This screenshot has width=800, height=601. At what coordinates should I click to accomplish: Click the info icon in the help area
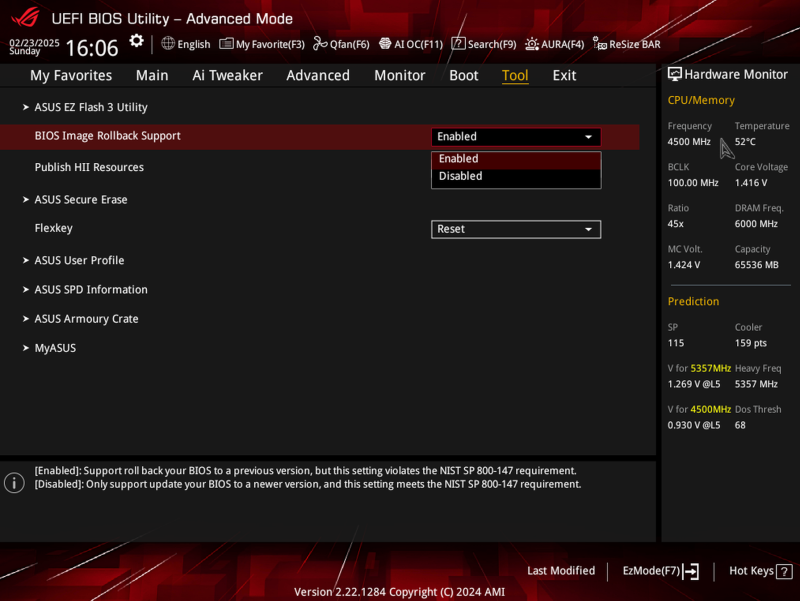[x=14, y=483]
